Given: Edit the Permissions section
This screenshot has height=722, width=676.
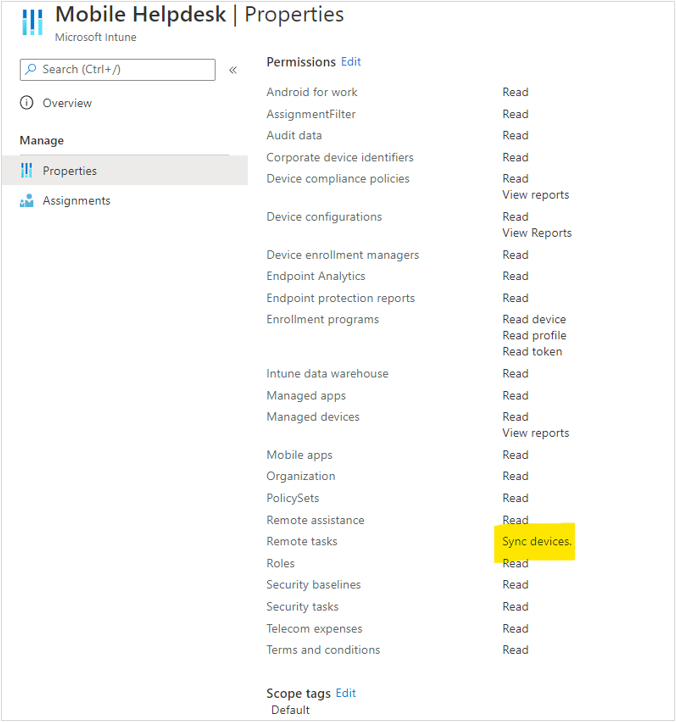Looking at the screenshot, I should click(x=351, y=62).
